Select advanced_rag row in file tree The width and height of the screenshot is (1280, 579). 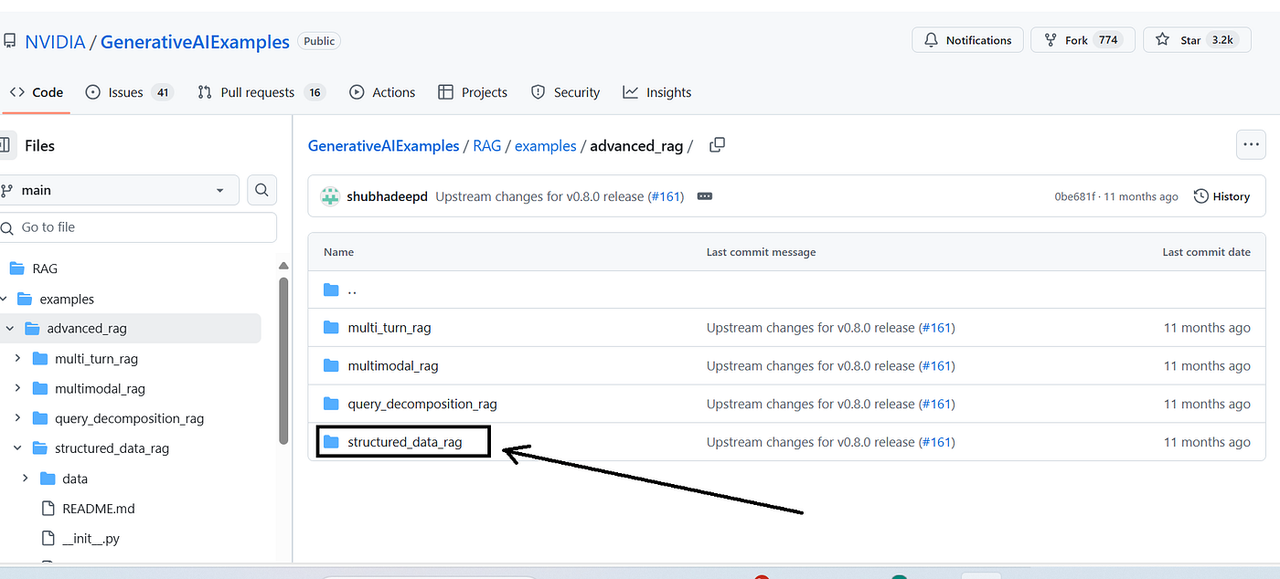coord(130,328)
